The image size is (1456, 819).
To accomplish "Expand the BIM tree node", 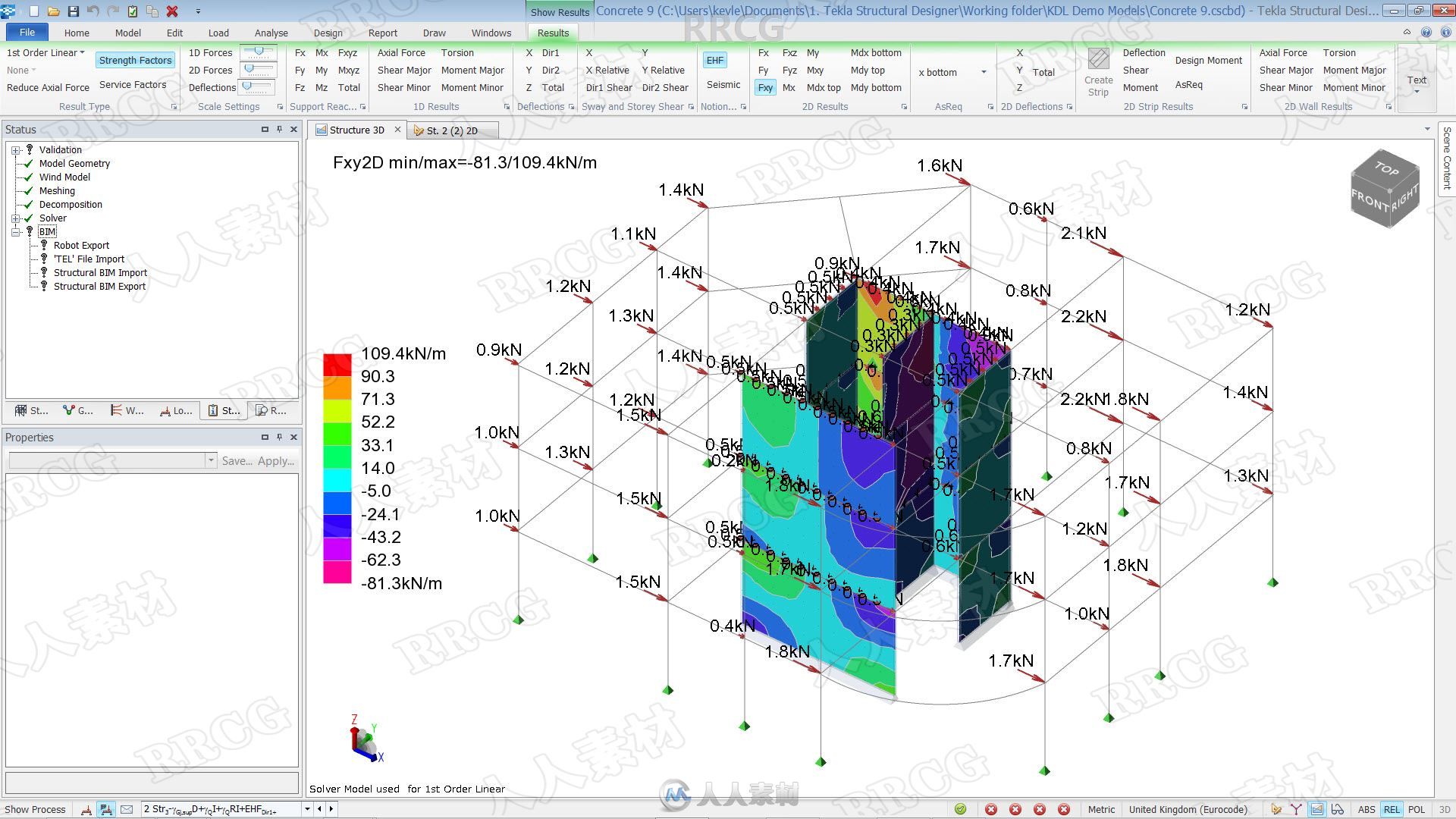I will point(16,231).
